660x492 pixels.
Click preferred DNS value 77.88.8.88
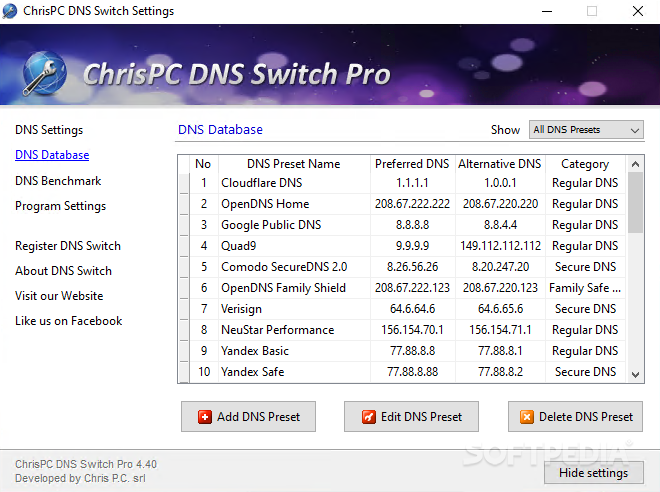pyautogui.click(x=412, y=372)
